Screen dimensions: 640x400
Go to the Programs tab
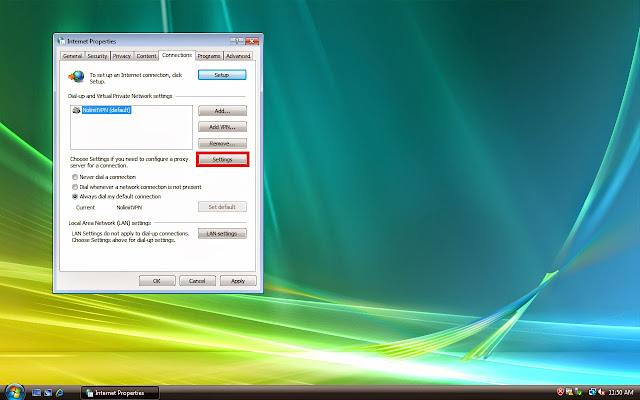(x=209, y=56)
